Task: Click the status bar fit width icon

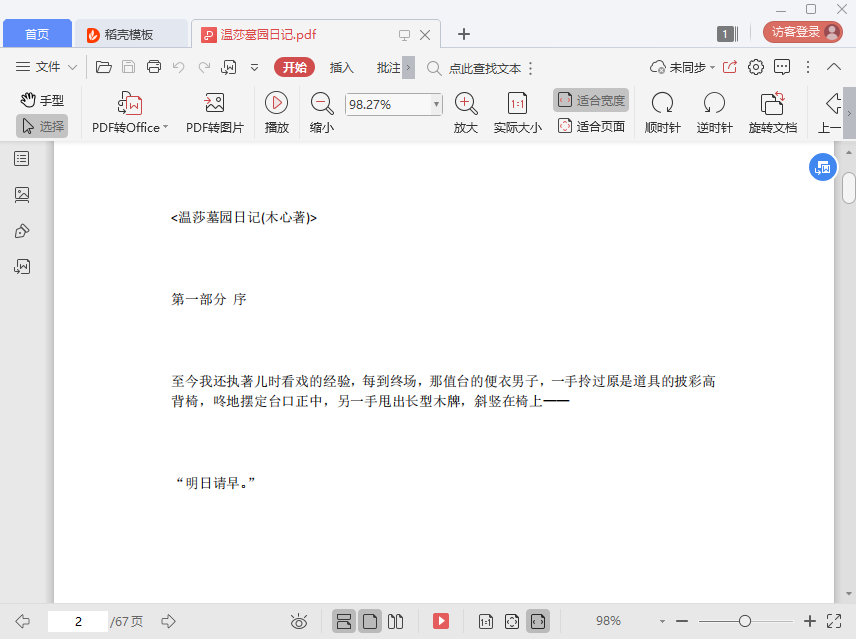Action: click(538, 621)
